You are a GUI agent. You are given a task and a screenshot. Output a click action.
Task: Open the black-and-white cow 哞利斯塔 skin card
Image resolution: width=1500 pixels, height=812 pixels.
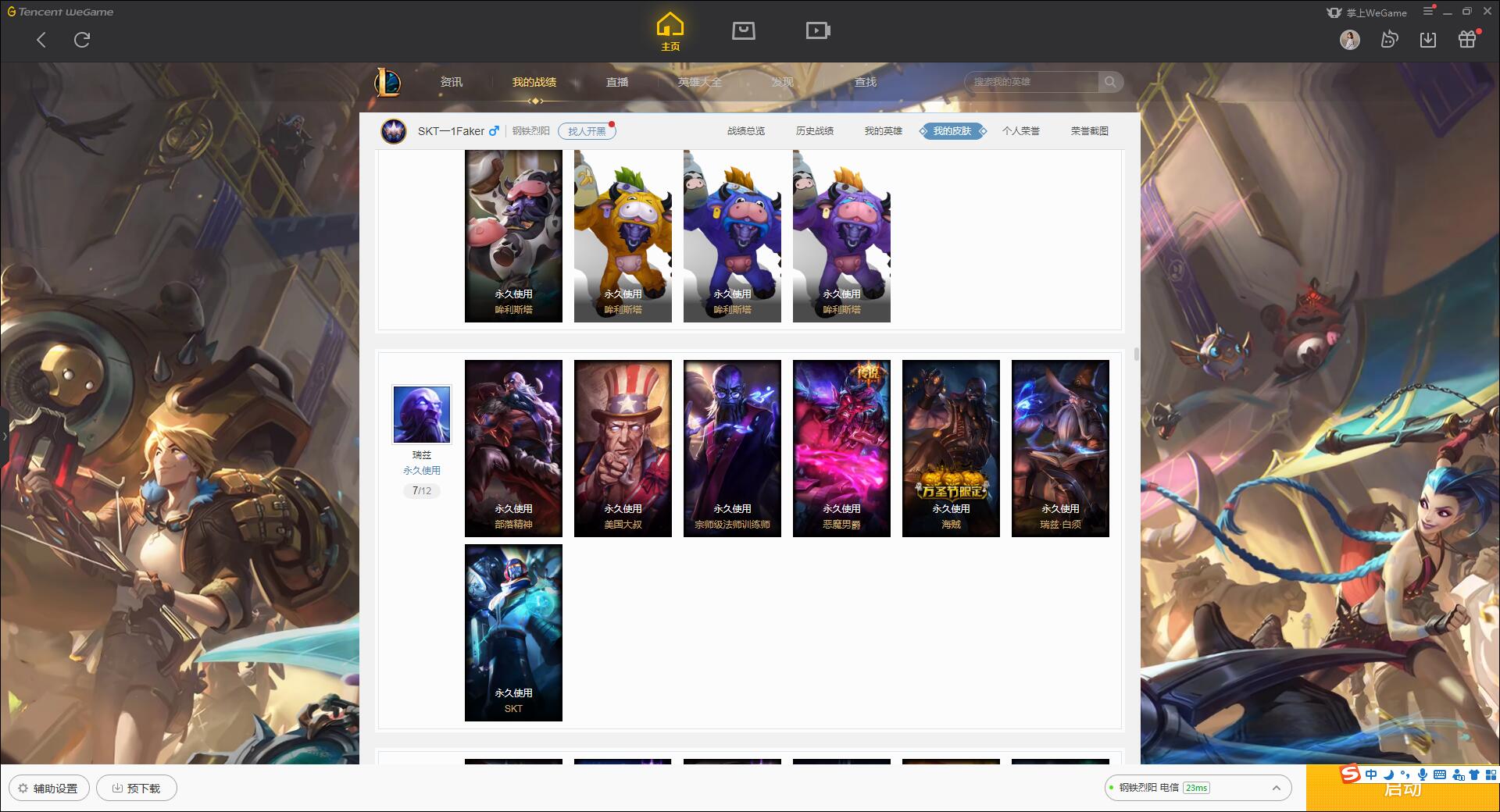pos(513,236)
